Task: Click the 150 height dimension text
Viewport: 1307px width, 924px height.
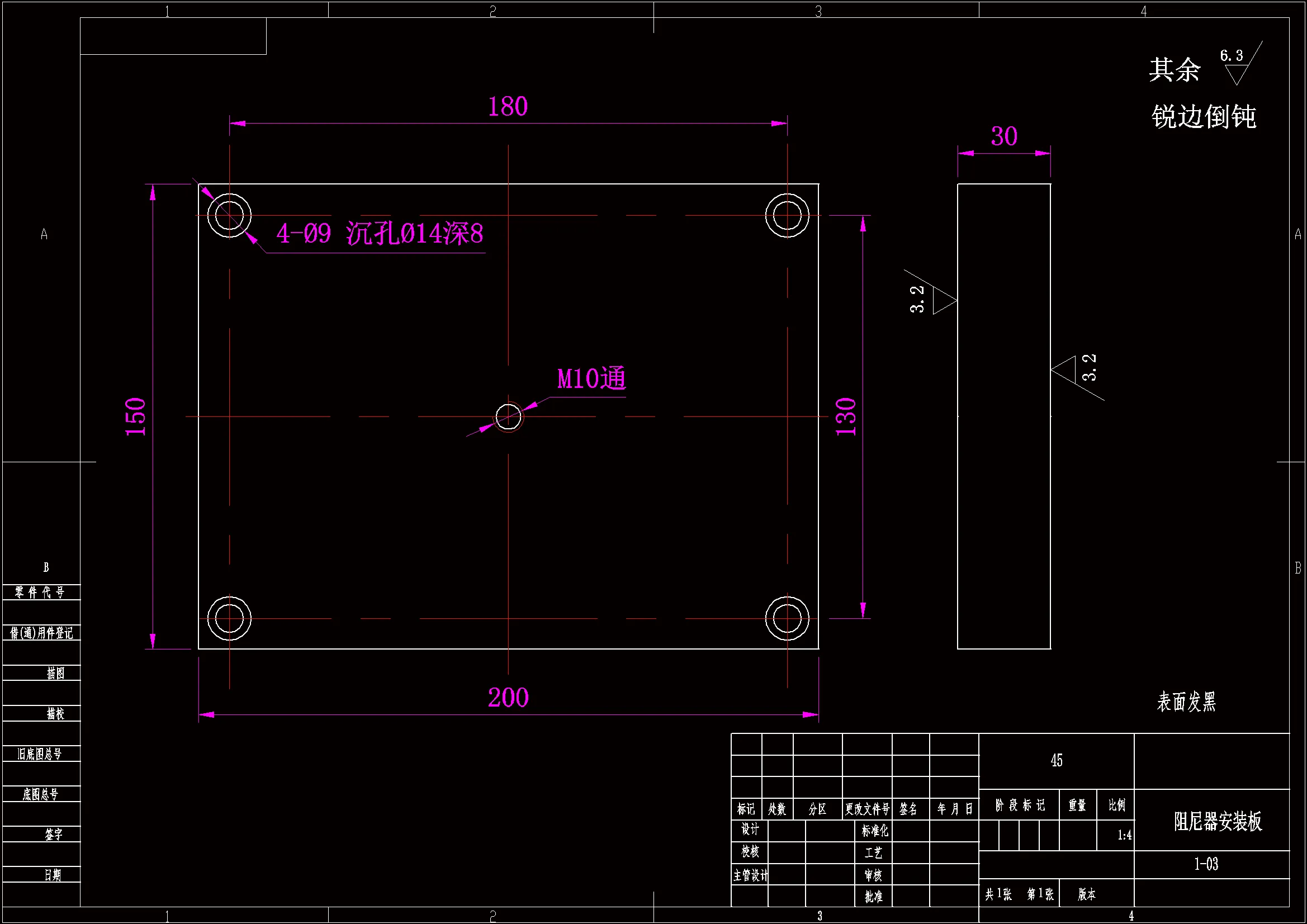Action: [x=135, y=417]
